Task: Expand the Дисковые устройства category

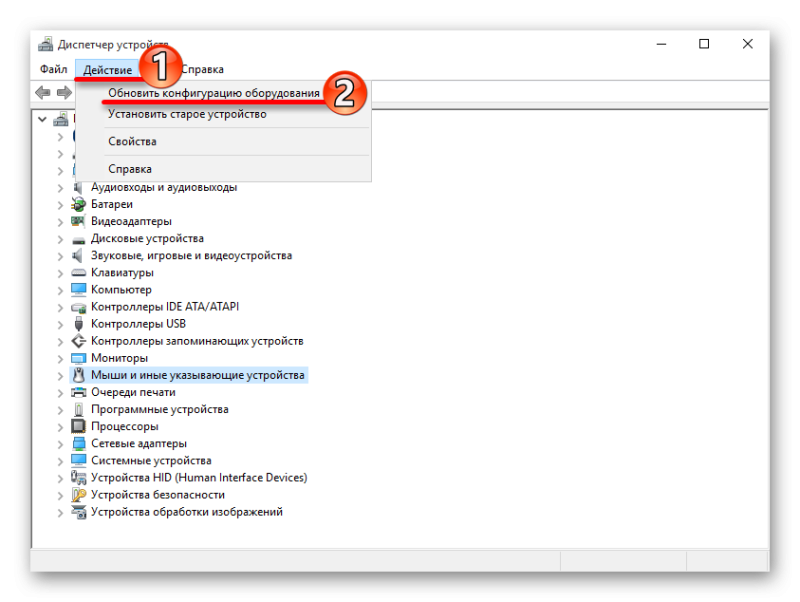Action: 60,240
